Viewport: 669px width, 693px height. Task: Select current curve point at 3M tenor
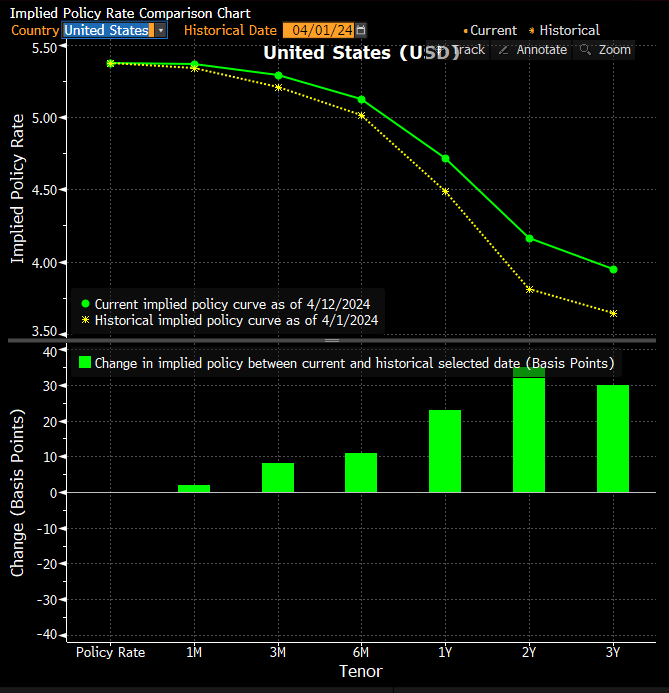point(278,76)
